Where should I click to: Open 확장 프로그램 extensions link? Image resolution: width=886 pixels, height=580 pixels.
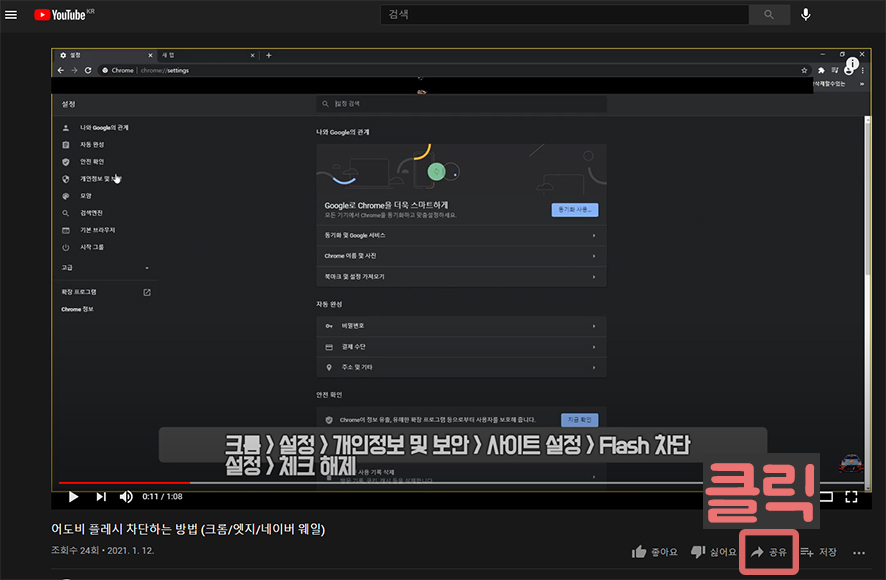(x=105, y=292)
